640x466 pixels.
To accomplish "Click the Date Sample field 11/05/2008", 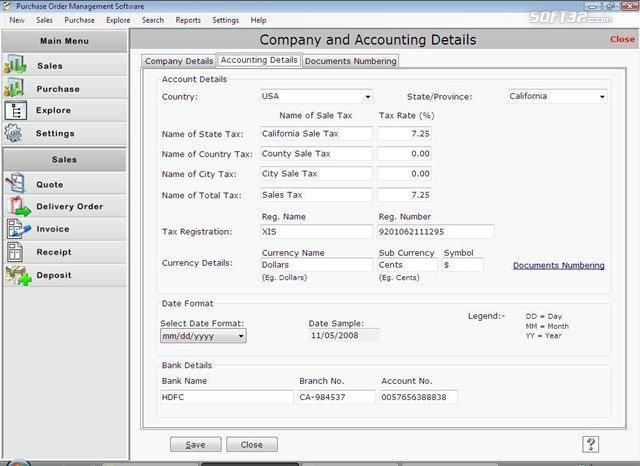I will [x=344, y=336].
